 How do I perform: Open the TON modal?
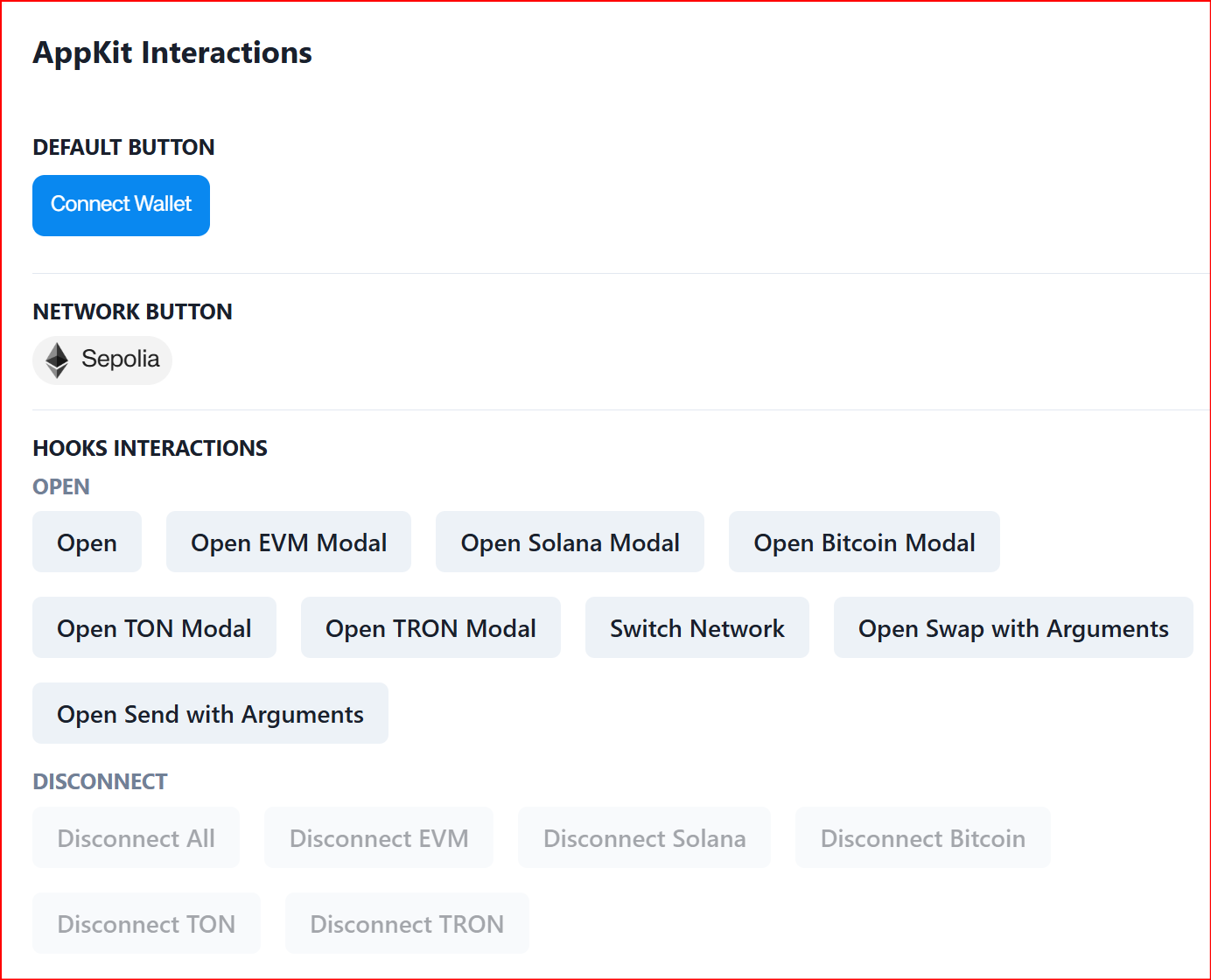tap(154, 627)
